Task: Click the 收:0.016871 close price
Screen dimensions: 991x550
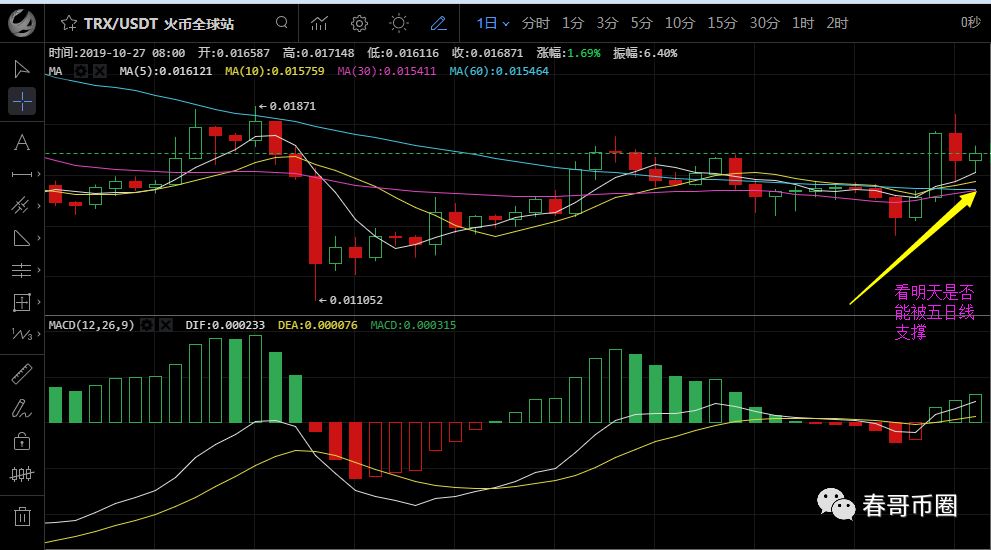Action: 487,53
